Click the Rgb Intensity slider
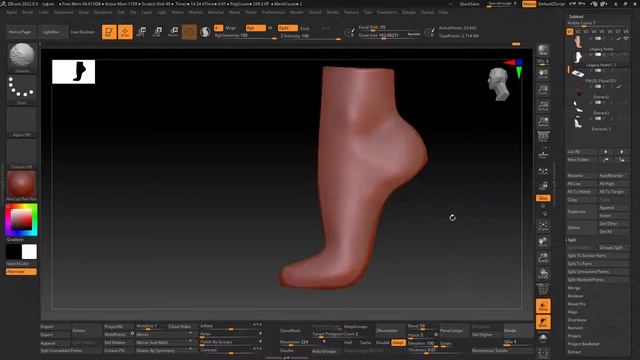Viewport: 640px width, 360px height. coord(245,36)
